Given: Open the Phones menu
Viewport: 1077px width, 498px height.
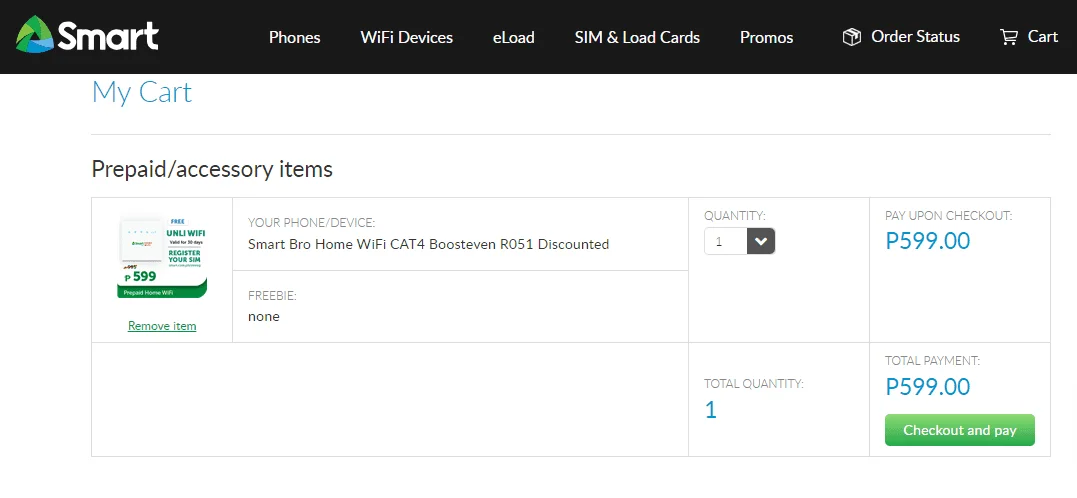Looking at the screenshot, I should [295, 37].
